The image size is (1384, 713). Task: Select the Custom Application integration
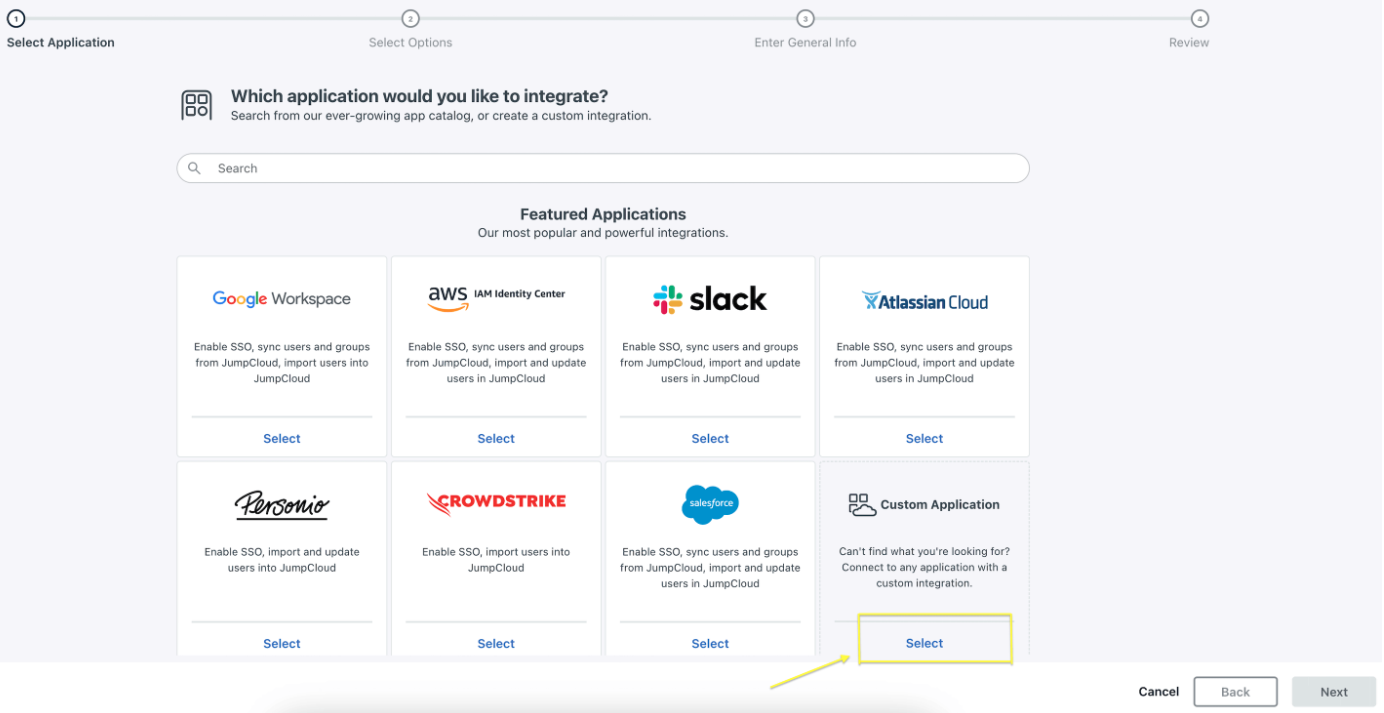924,643
